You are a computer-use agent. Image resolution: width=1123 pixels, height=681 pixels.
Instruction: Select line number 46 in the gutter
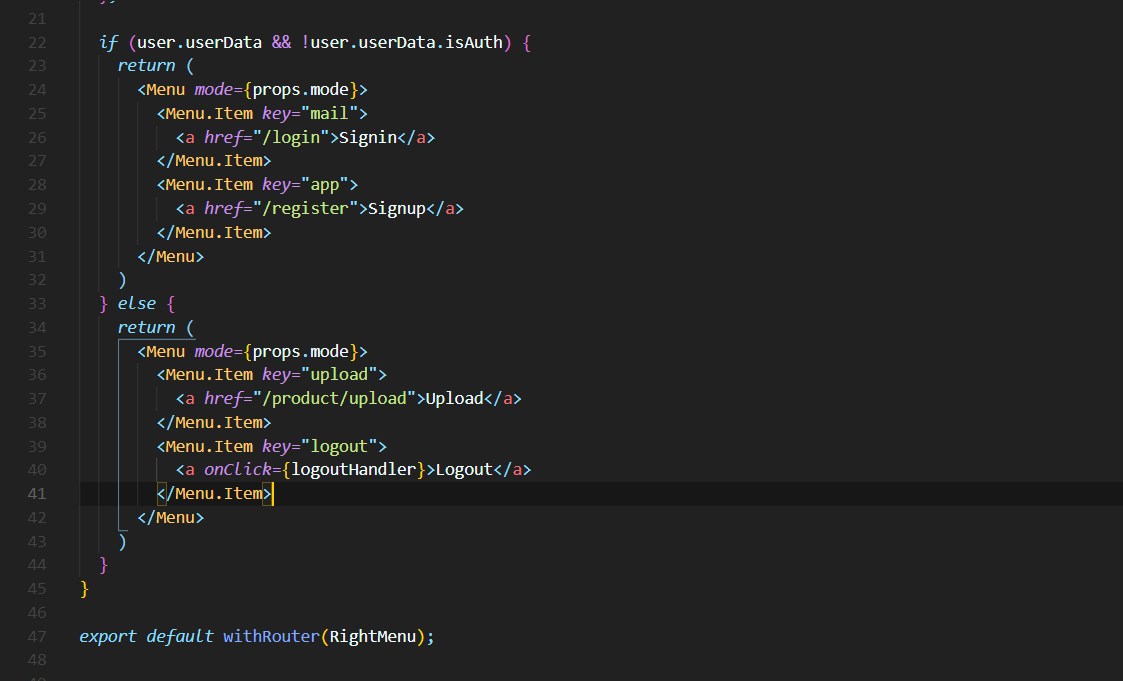pos(37,613)
